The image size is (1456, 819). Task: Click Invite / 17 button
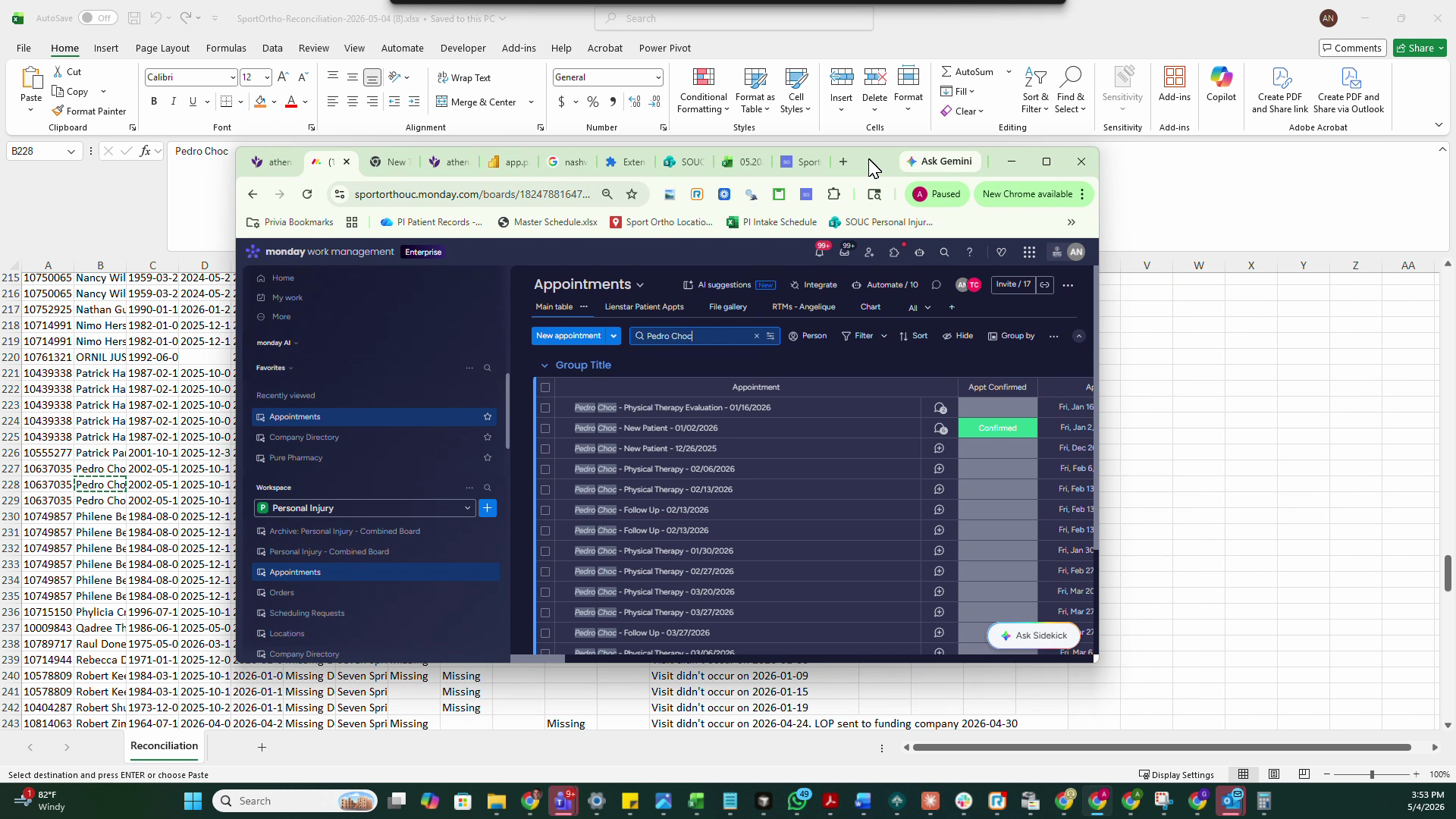click(x=1013, y=284)
